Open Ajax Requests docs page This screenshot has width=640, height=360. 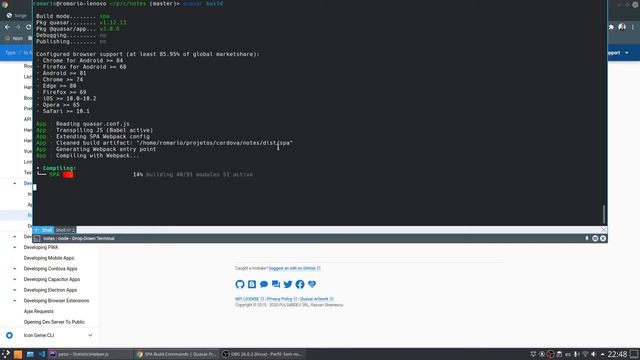(x=38, y=311)
